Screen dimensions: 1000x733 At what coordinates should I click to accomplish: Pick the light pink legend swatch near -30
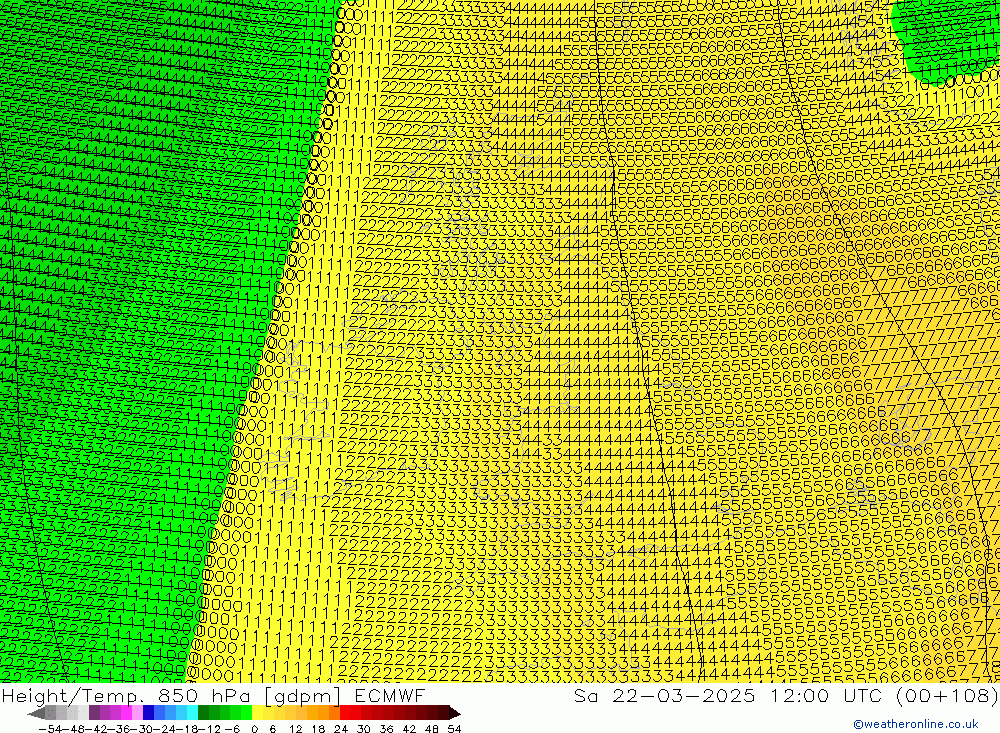click(x=137, y=713)
